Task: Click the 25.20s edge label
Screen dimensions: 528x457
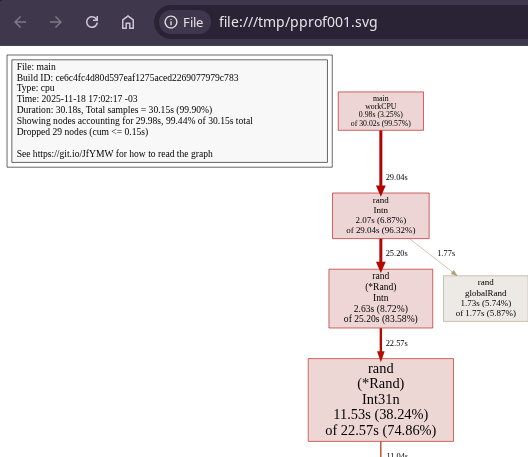Action: click(397, 253)
